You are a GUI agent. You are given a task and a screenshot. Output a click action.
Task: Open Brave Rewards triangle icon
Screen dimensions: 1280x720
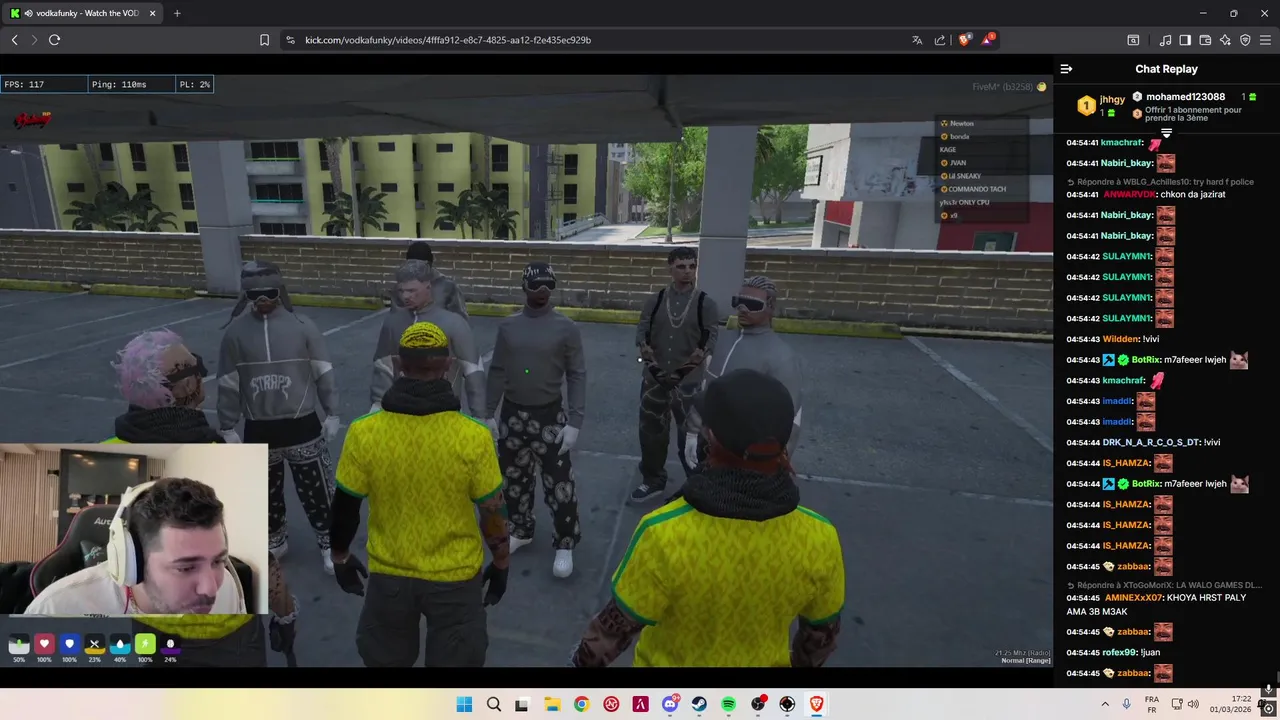tap(988, 40)
